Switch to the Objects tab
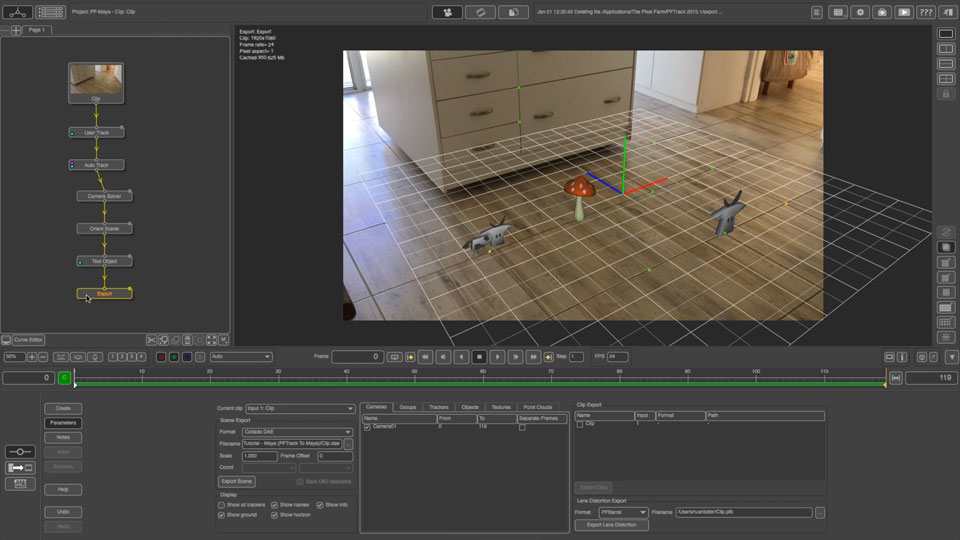Screen dimensions: 960x540 pos(470,407)
